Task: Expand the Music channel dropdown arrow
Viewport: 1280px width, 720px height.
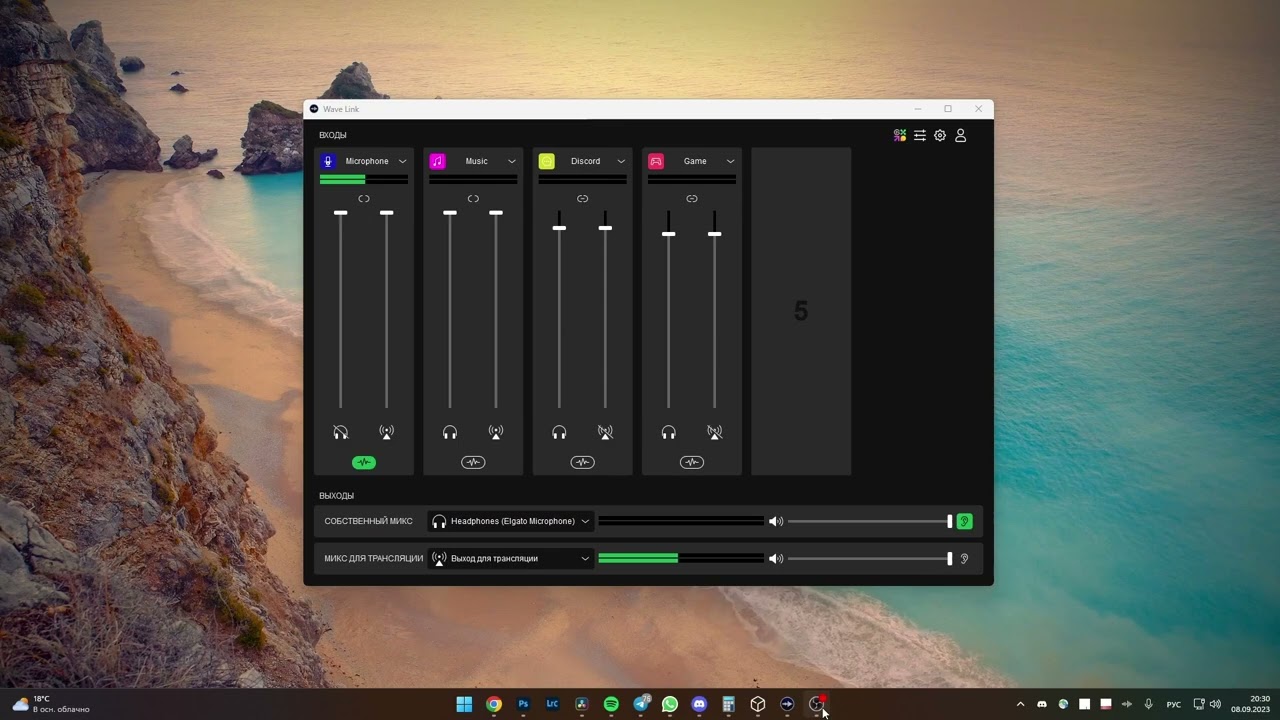Action: [x=512, y=161]
